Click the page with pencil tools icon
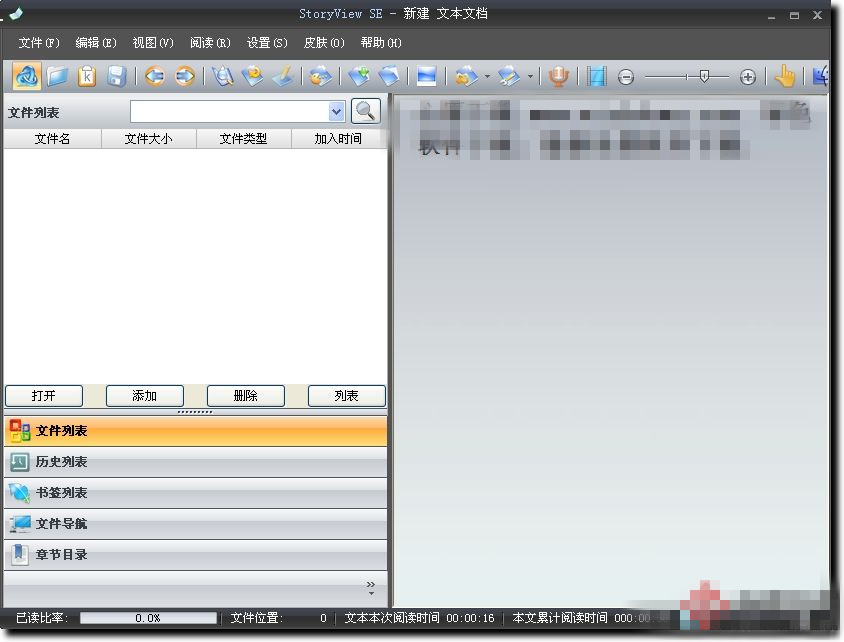Screen dimensions: 844x642 [509, 76]
